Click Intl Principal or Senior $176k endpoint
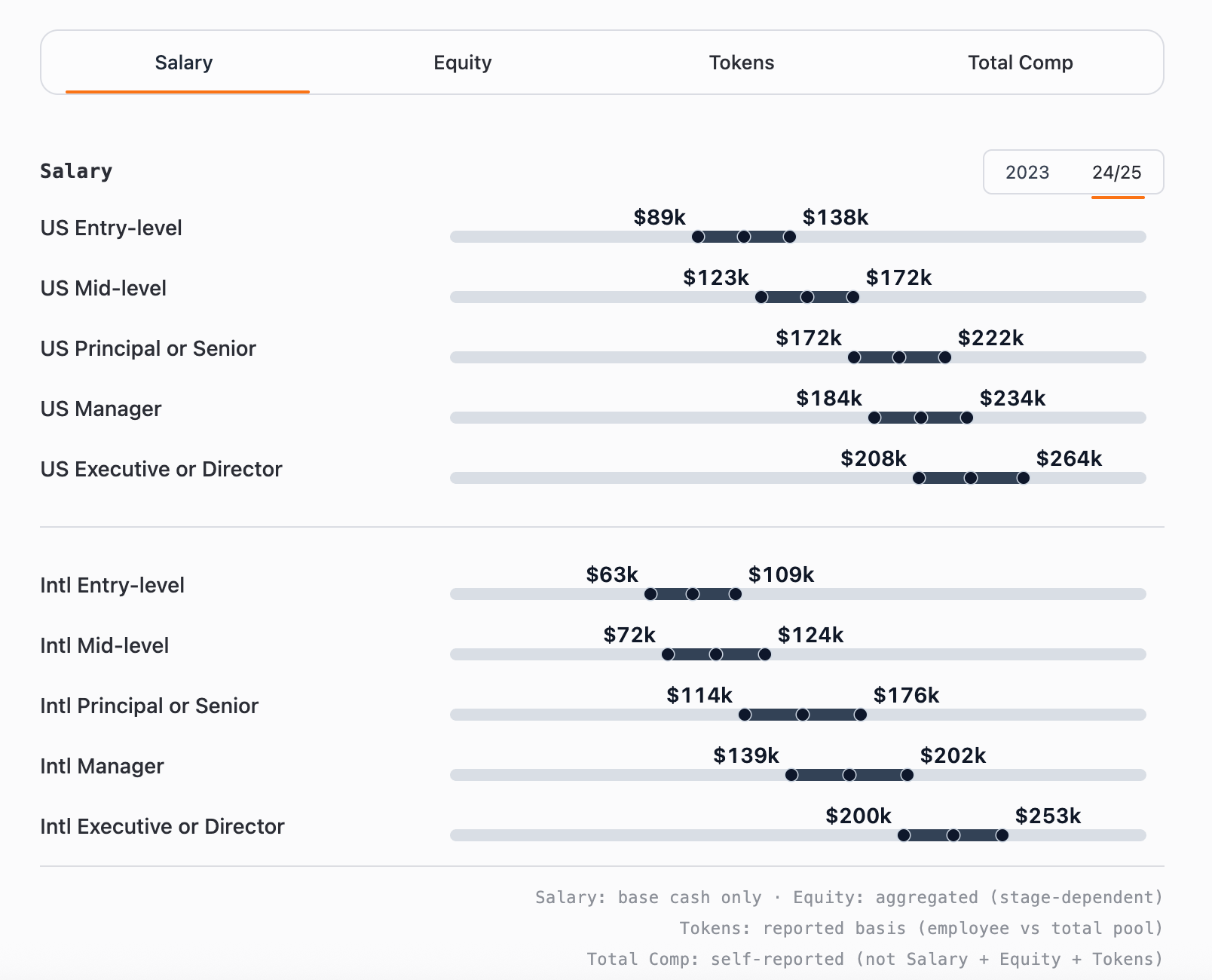The image size is (1212, 980). (x=860, y=715)
